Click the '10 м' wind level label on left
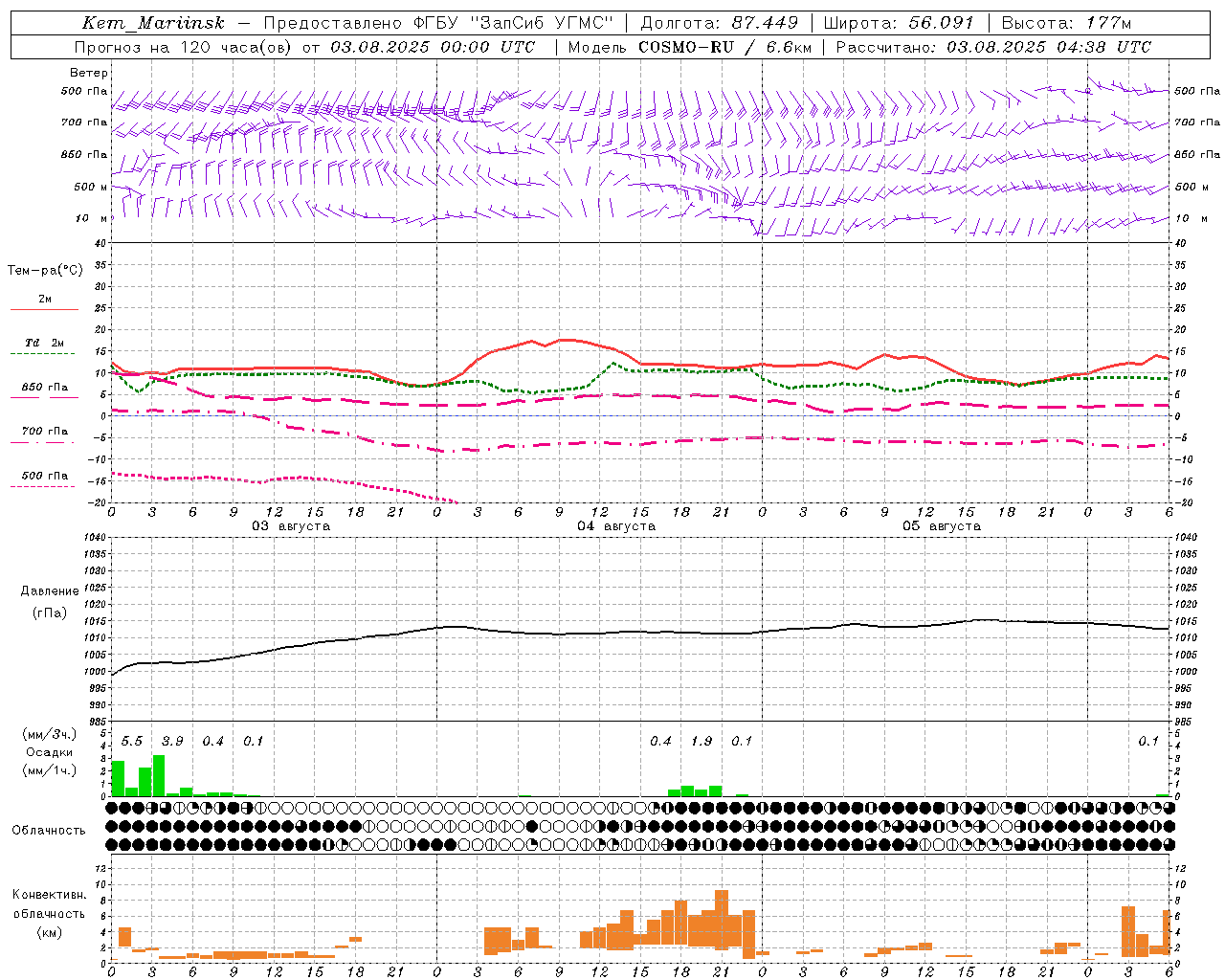Viewport: 1225px width, 980px height. pyautogui.click(x=92, y=218)
